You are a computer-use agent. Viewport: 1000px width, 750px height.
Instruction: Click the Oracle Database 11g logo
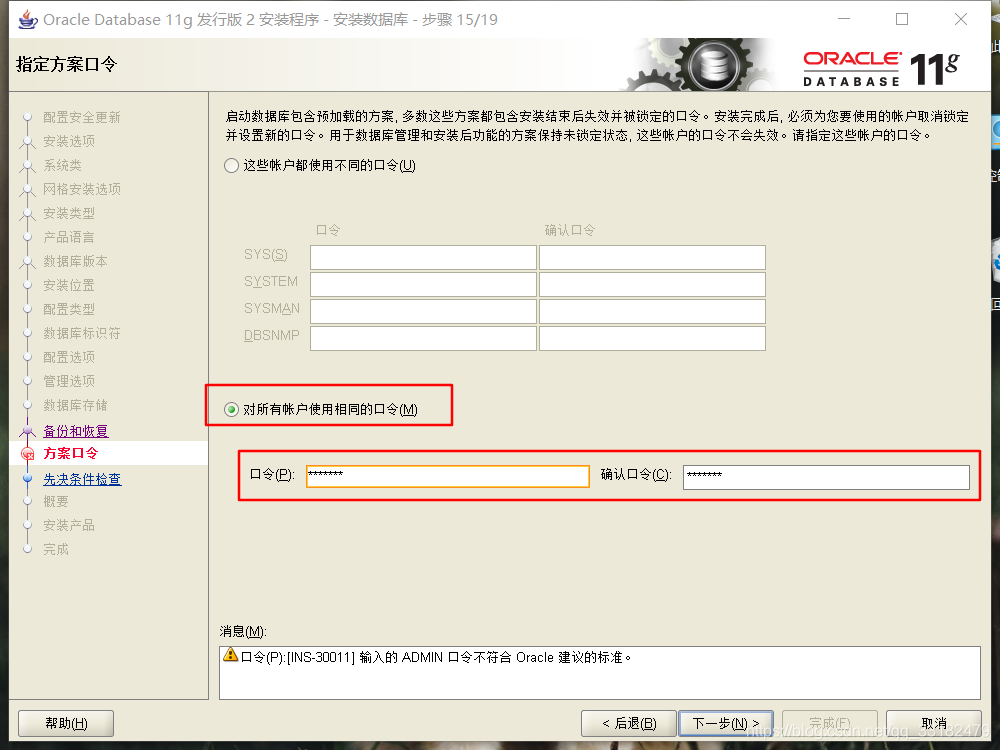(880, 68)
